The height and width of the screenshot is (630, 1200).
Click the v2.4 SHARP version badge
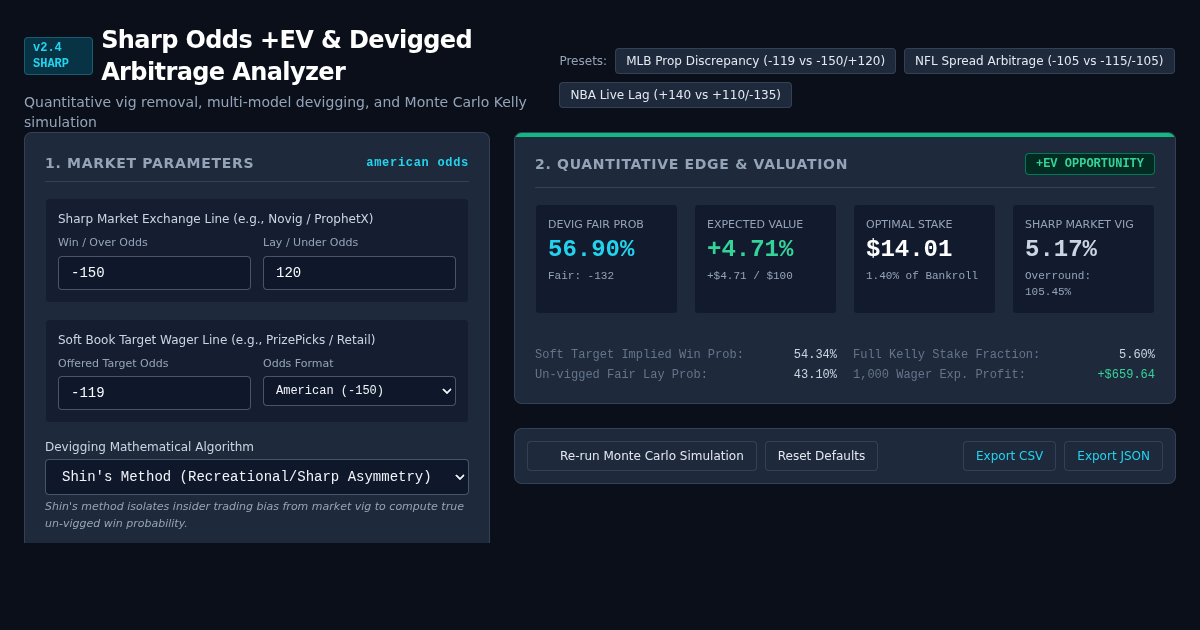58,56
